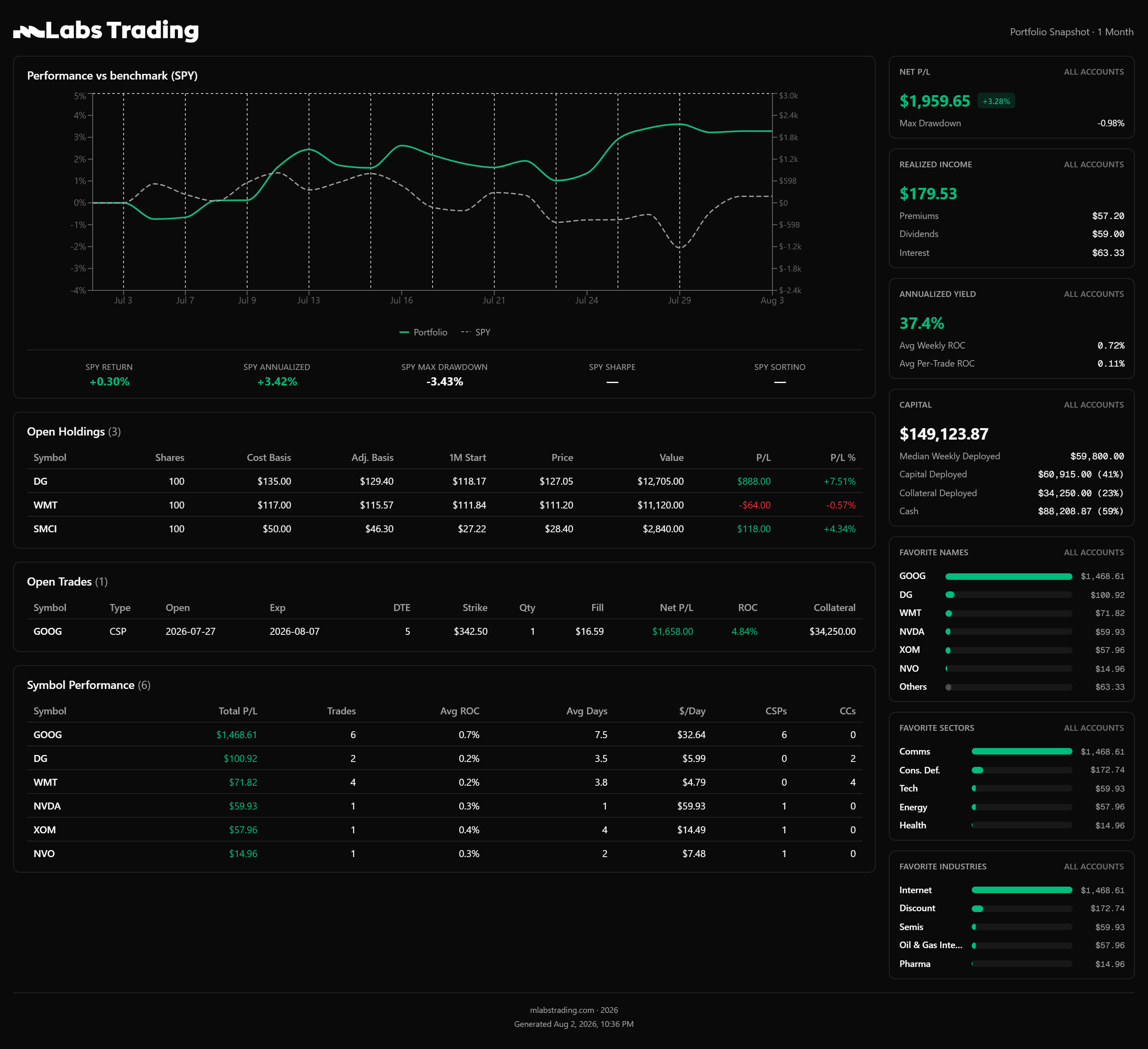Click ALL ACCOUNTS label in Capital card
The width and height of the screenshot is (1148, 1049).
click(1094, 405)
